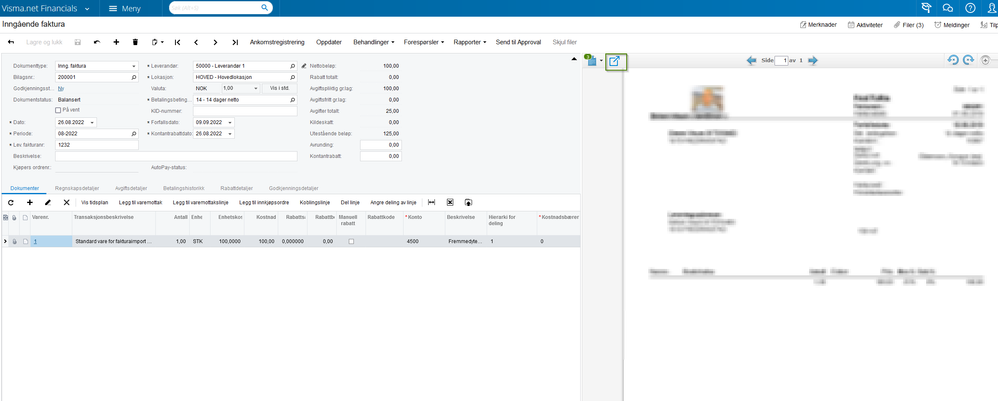Open the Meny main menu
The width and height of the screenshot is (998, 401).
pyautogui.click(x=125, y=8)
